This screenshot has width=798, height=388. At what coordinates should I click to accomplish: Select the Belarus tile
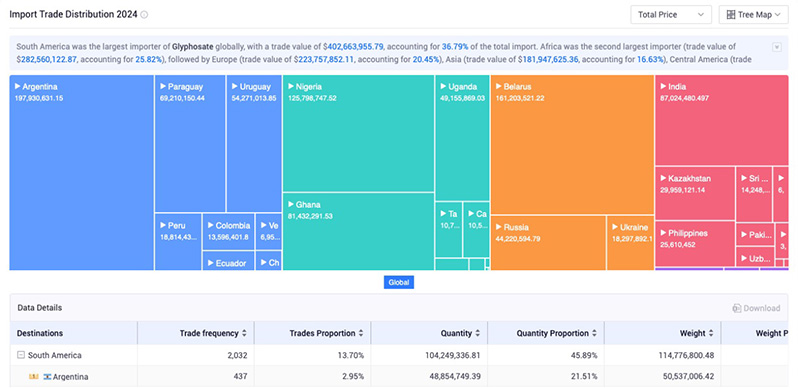(572, 145)
